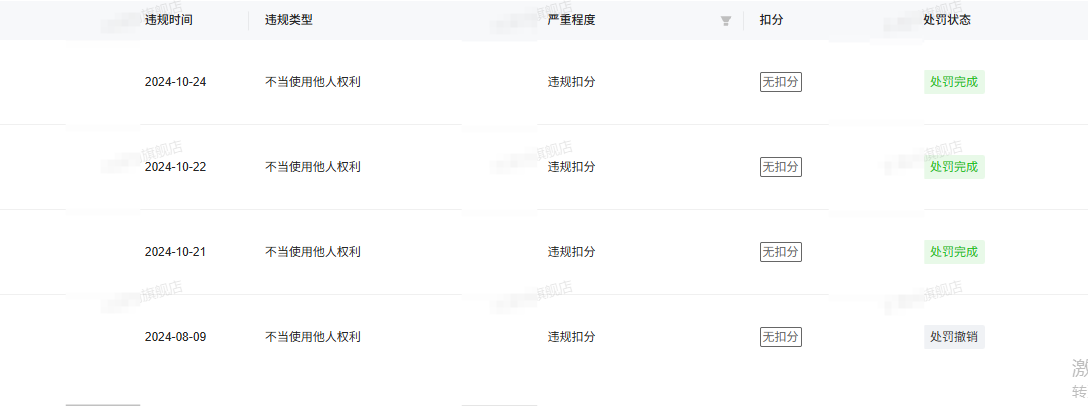Click the 处罚撤销 status tag
This screenshot has height=406, width=1088.
point(954,337)
